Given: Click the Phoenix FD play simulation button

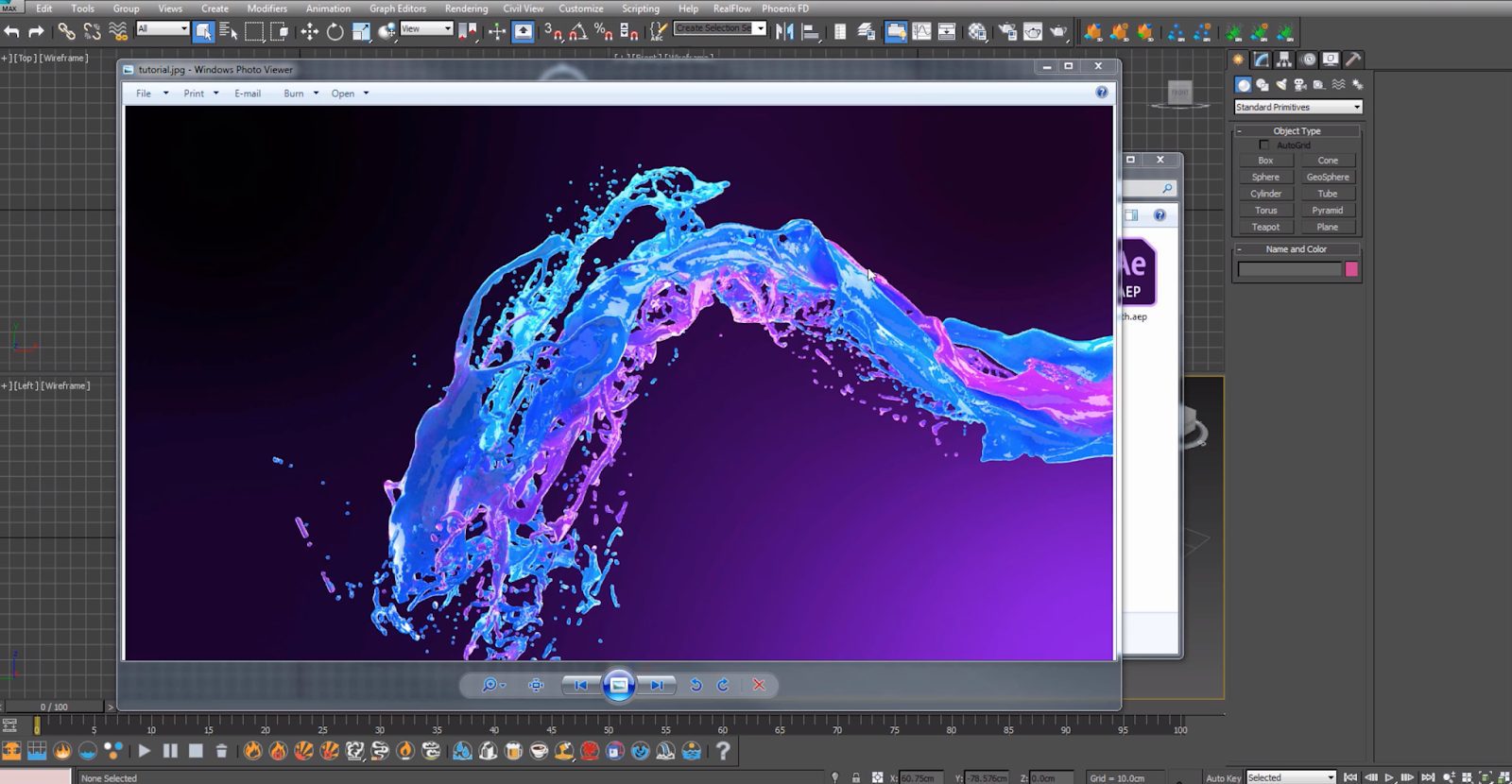Looking at the screenshot, I should [x=144, y=751].
